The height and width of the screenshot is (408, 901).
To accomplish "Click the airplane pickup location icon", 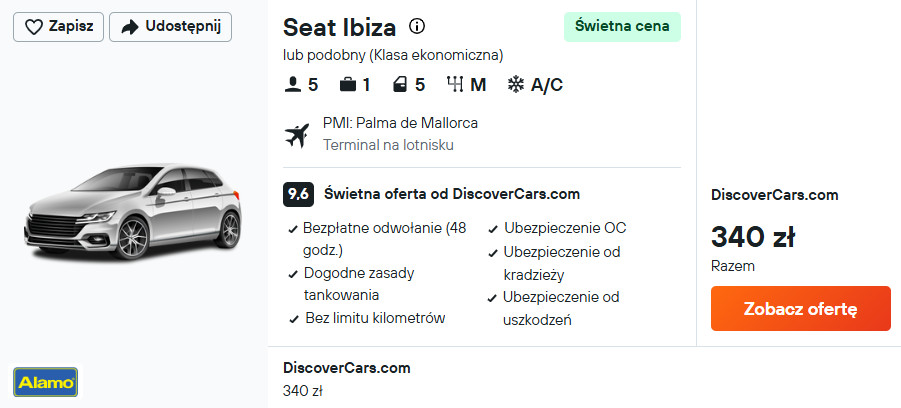I will click(x=297, y=134).
